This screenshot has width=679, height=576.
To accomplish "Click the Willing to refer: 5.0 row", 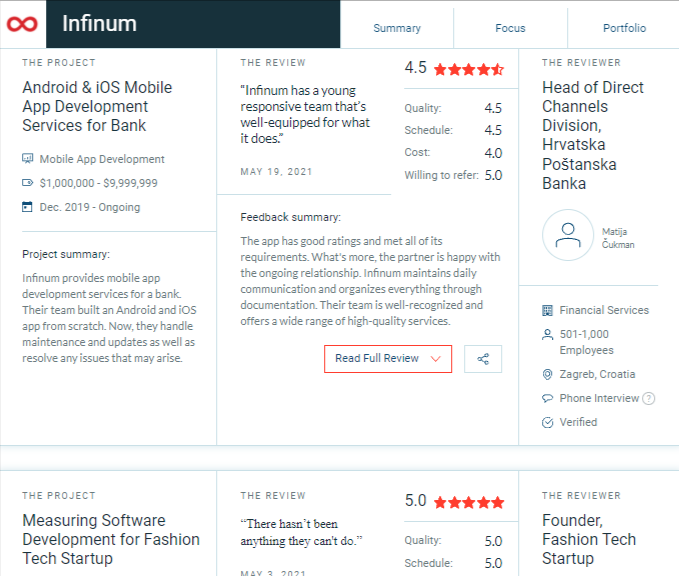I will click(x=453, y=175).
